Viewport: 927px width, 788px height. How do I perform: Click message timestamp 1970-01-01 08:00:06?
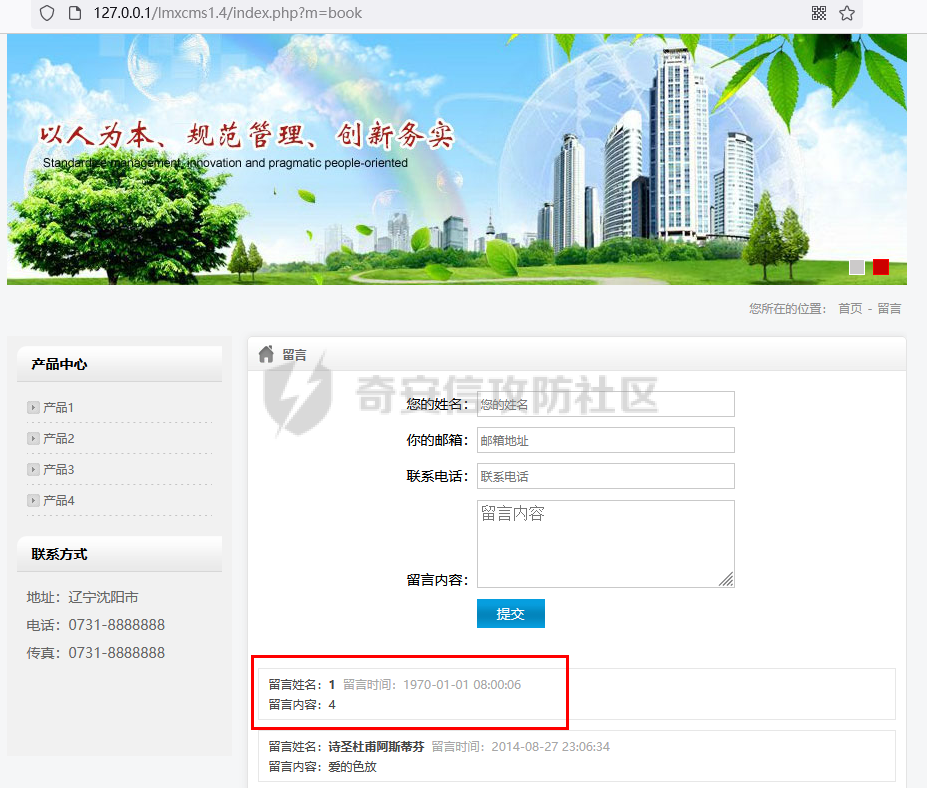click(462, 685)
